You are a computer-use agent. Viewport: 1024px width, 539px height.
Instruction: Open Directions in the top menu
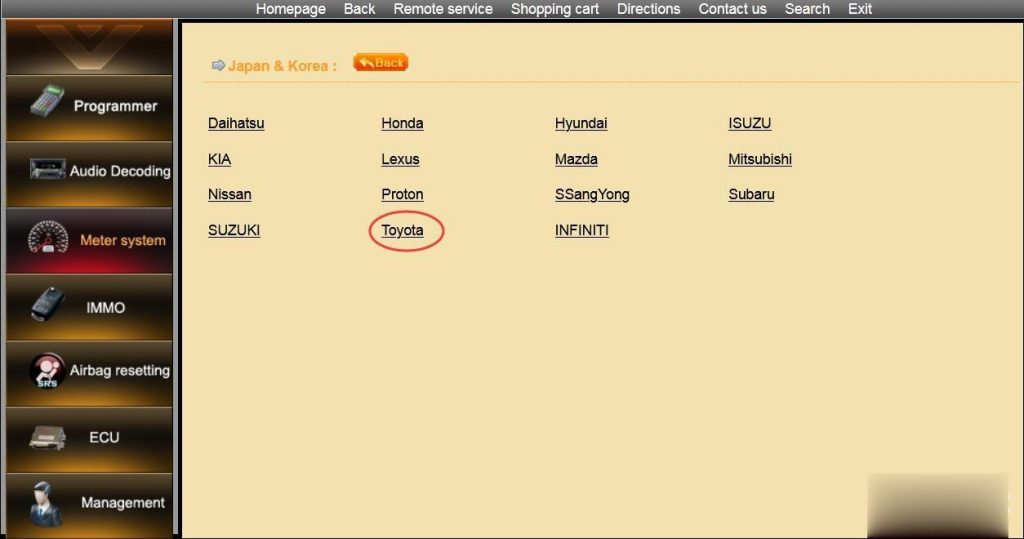pyautogui.click(x=648, y=9)
